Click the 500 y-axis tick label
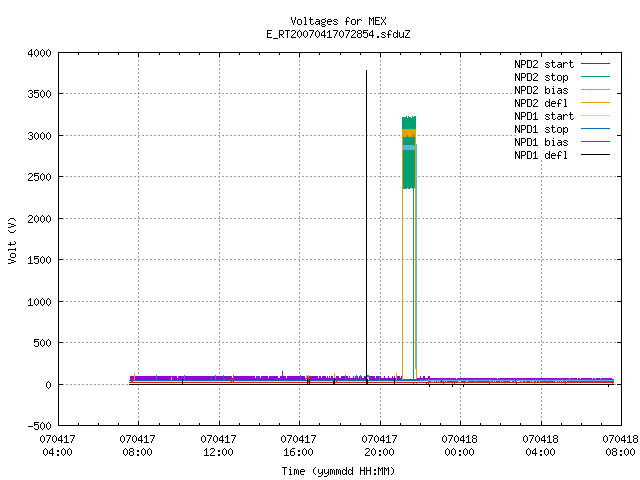 43,343
